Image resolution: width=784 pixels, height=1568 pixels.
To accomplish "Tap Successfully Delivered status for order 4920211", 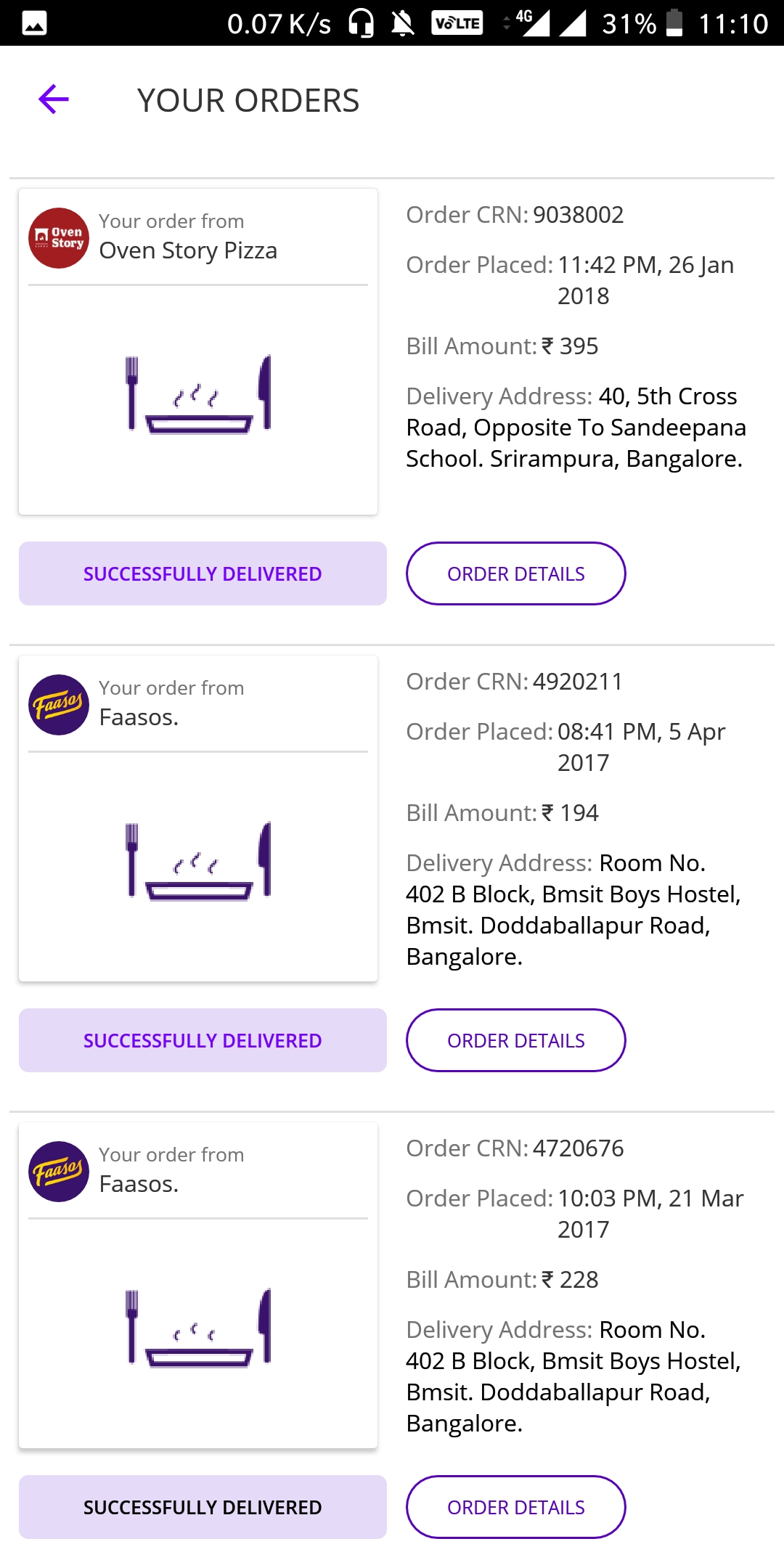I will point(203,1040).
